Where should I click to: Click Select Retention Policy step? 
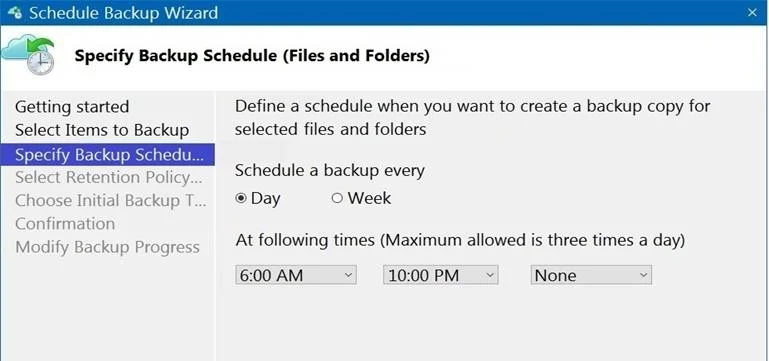point(109,177)
